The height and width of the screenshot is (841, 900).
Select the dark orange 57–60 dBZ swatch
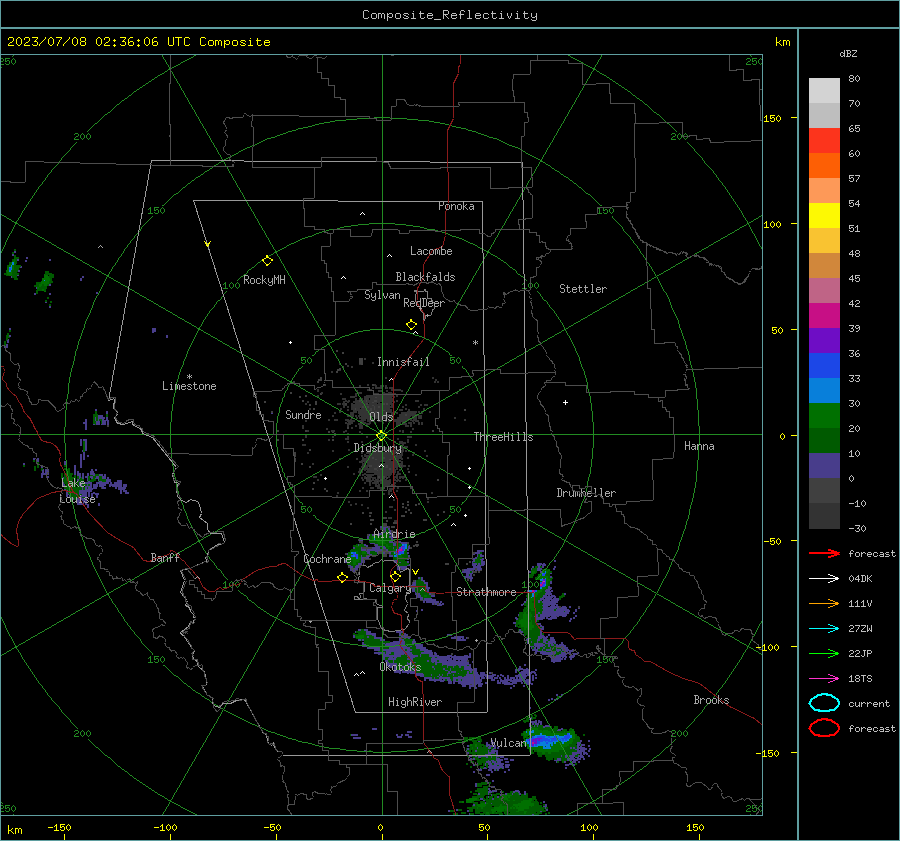pyautogui.click(x=824, y=165)
